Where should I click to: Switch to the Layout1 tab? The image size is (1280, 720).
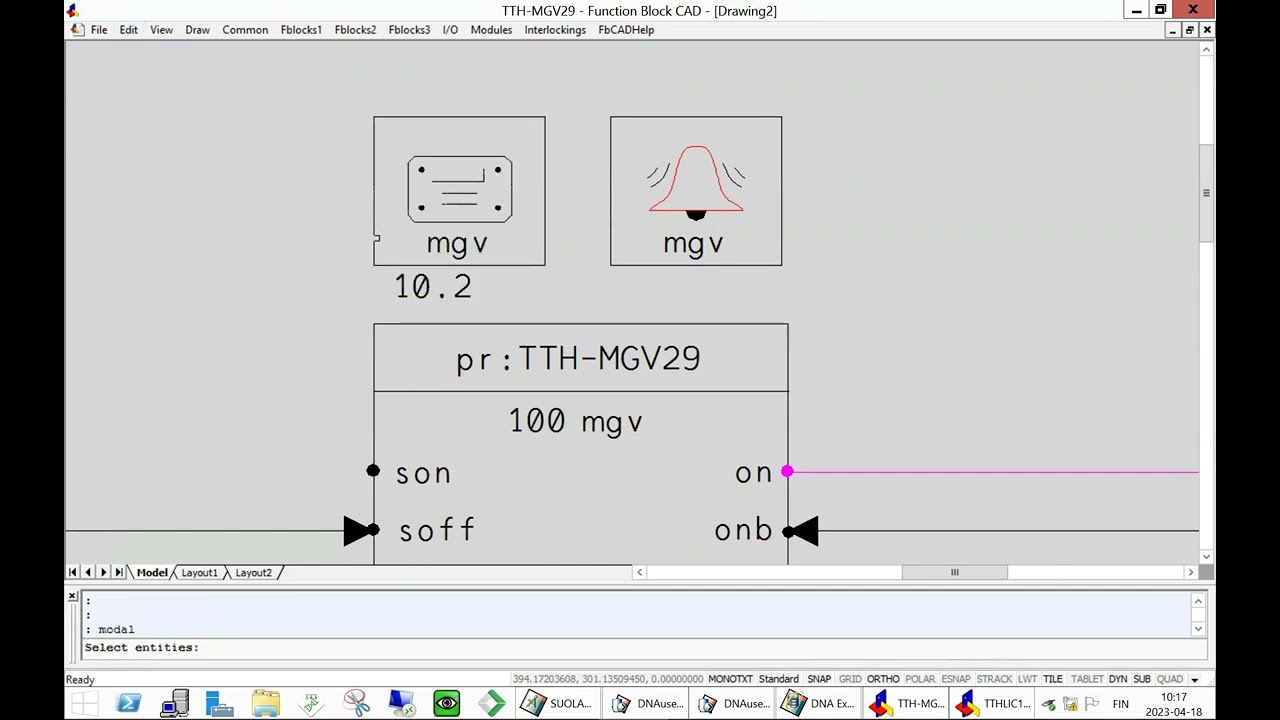click(199, 573)
